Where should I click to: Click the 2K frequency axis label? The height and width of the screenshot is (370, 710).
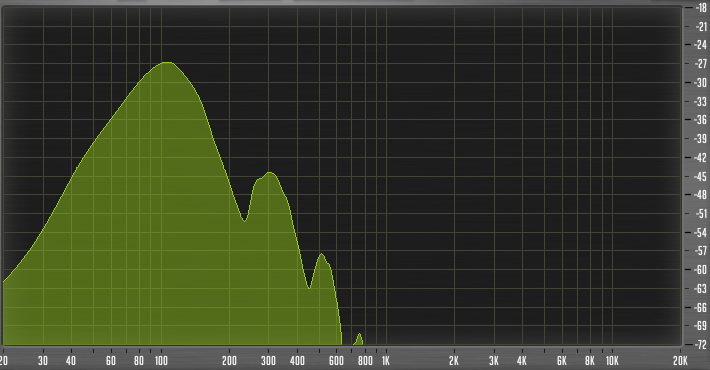click(454, 361)
